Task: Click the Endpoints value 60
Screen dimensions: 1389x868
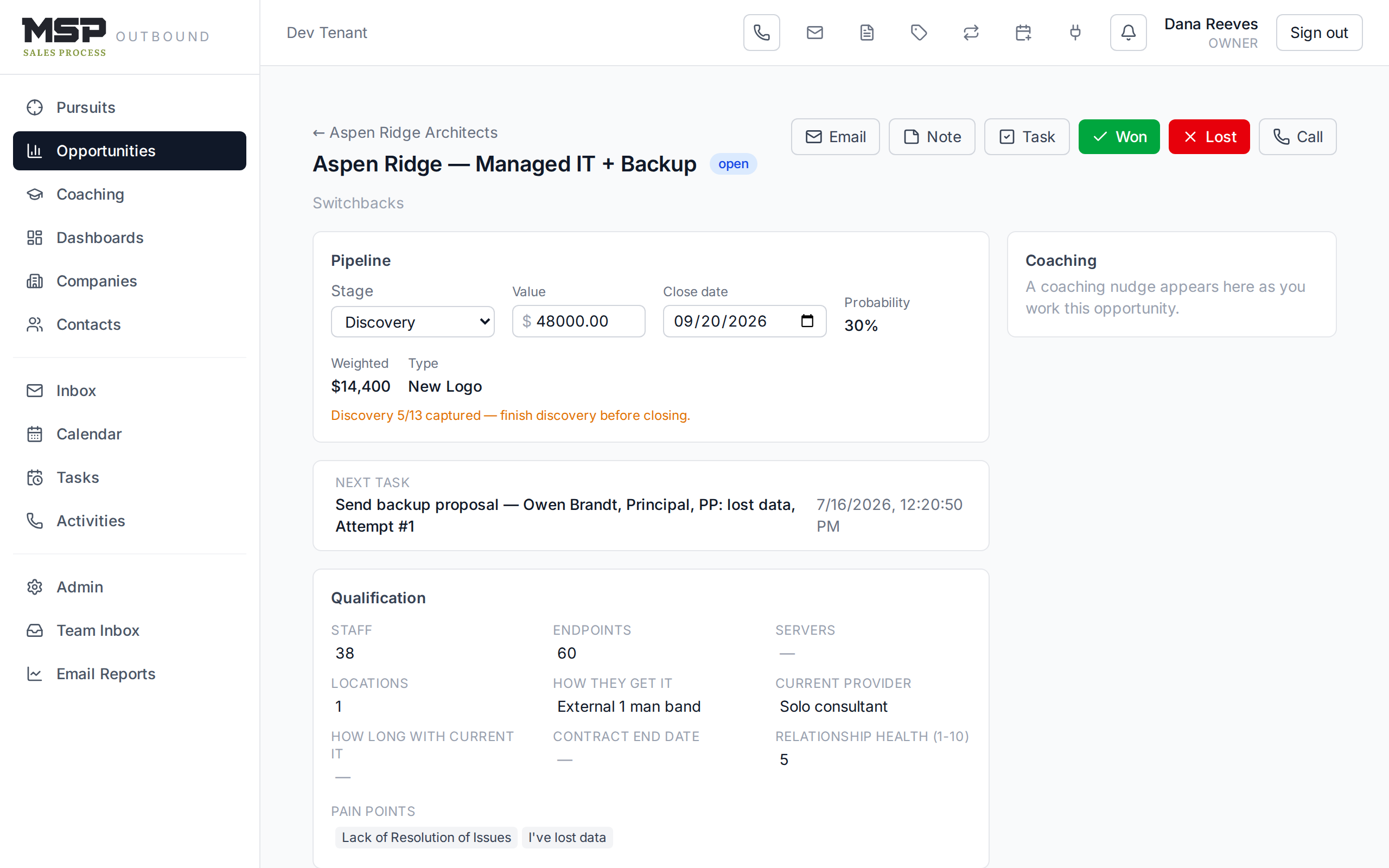Action: [566, 653]
